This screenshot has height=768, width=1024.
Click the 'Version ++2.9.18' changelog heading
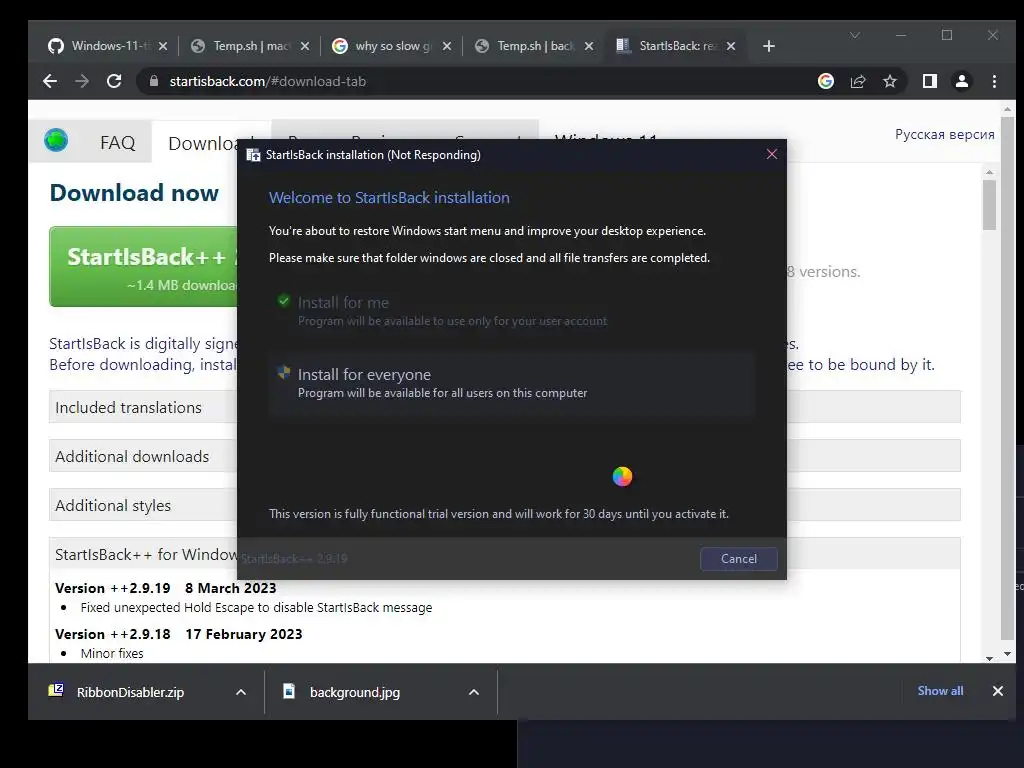112,634
